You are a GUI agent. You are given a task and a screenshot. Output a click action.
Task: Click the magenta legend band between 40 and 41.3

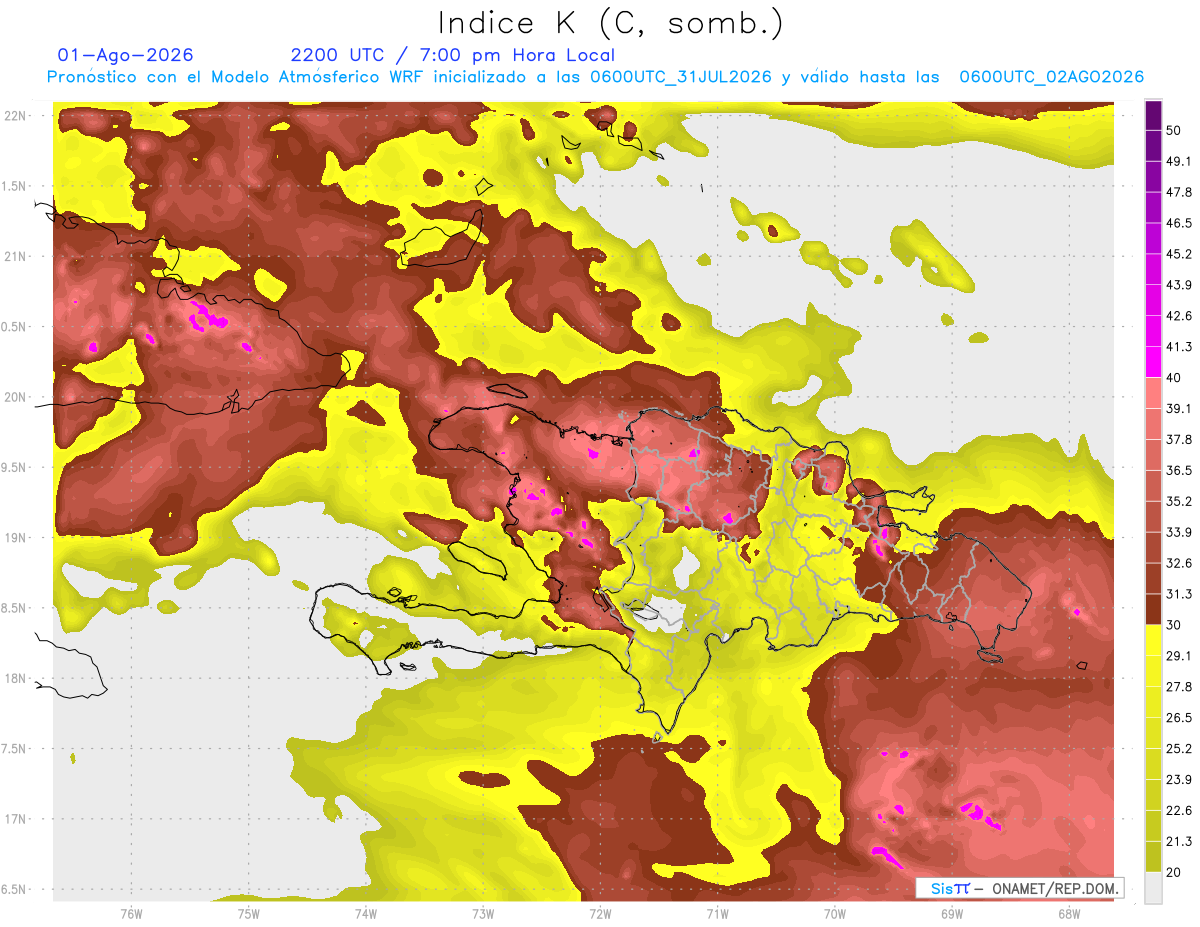[1153, 362]
